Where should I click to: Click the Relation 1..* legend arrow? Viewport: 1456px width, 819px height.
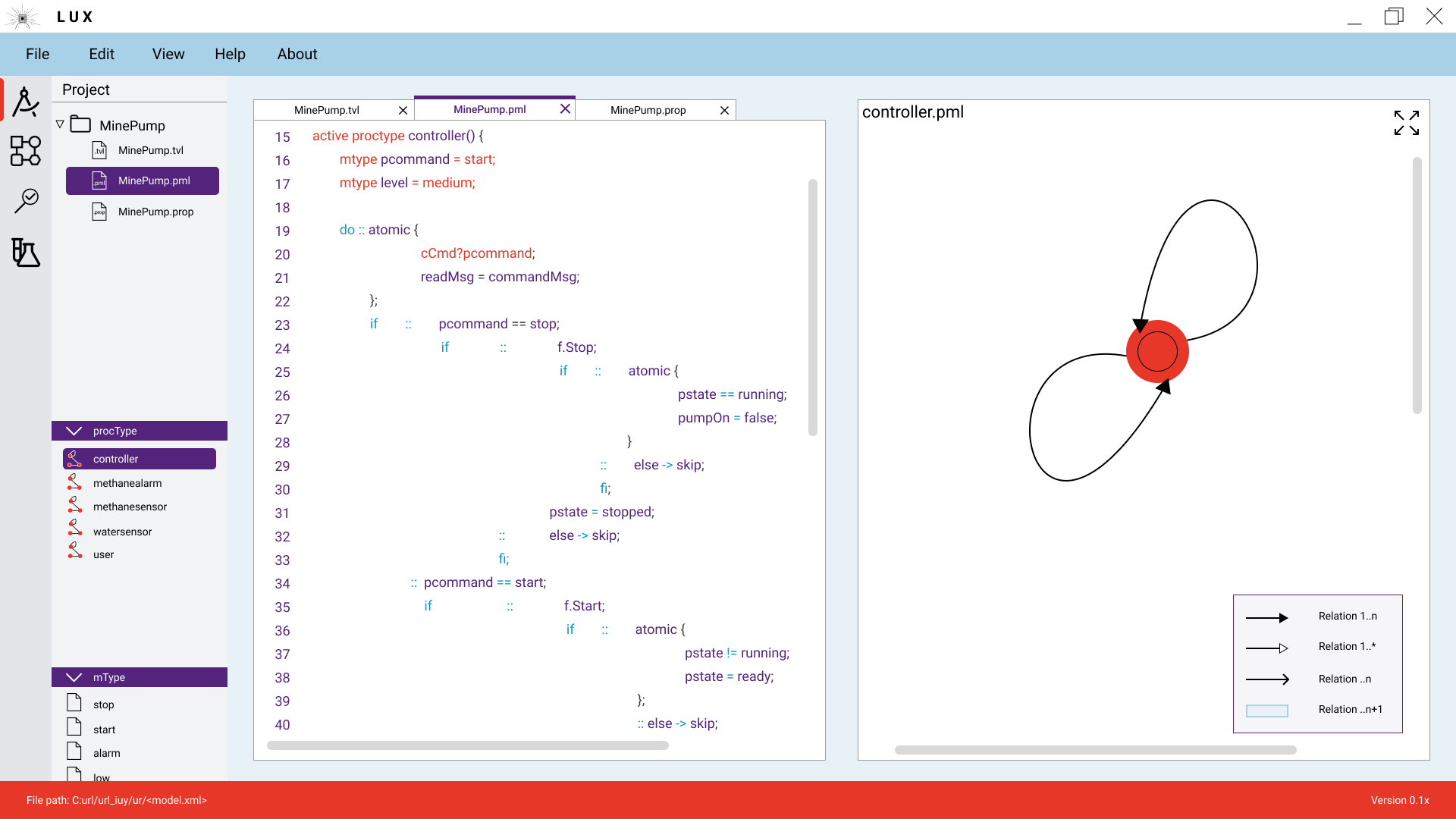(x=1266, y=648)
